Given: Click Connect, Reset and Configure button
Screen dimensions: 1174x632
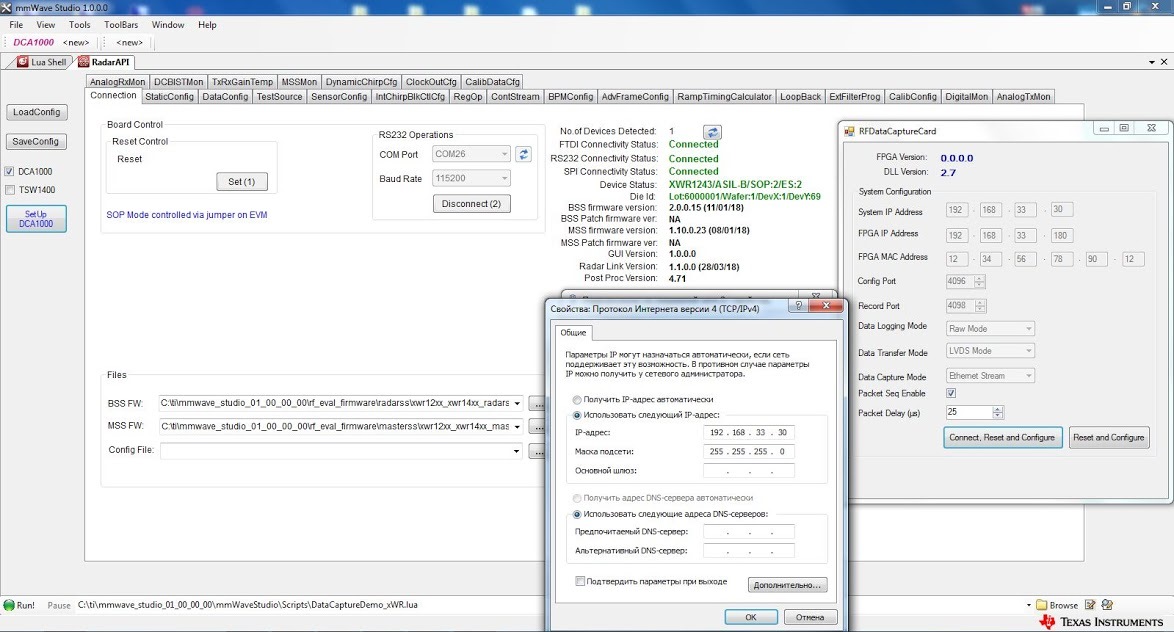Looking at the screenshot, I should click(1002, 437).
